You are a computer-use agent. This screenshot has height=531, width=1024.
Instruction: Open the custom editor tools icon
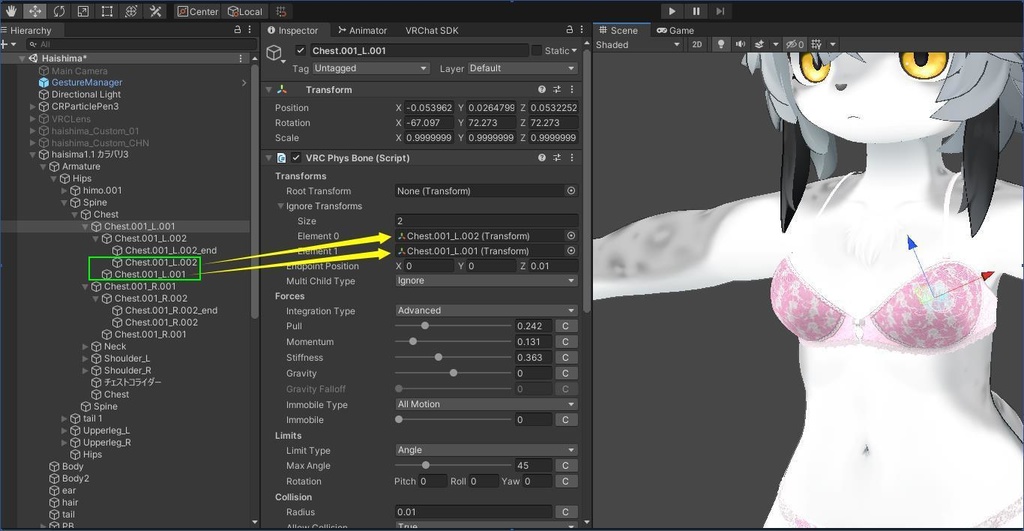(155, 11)
